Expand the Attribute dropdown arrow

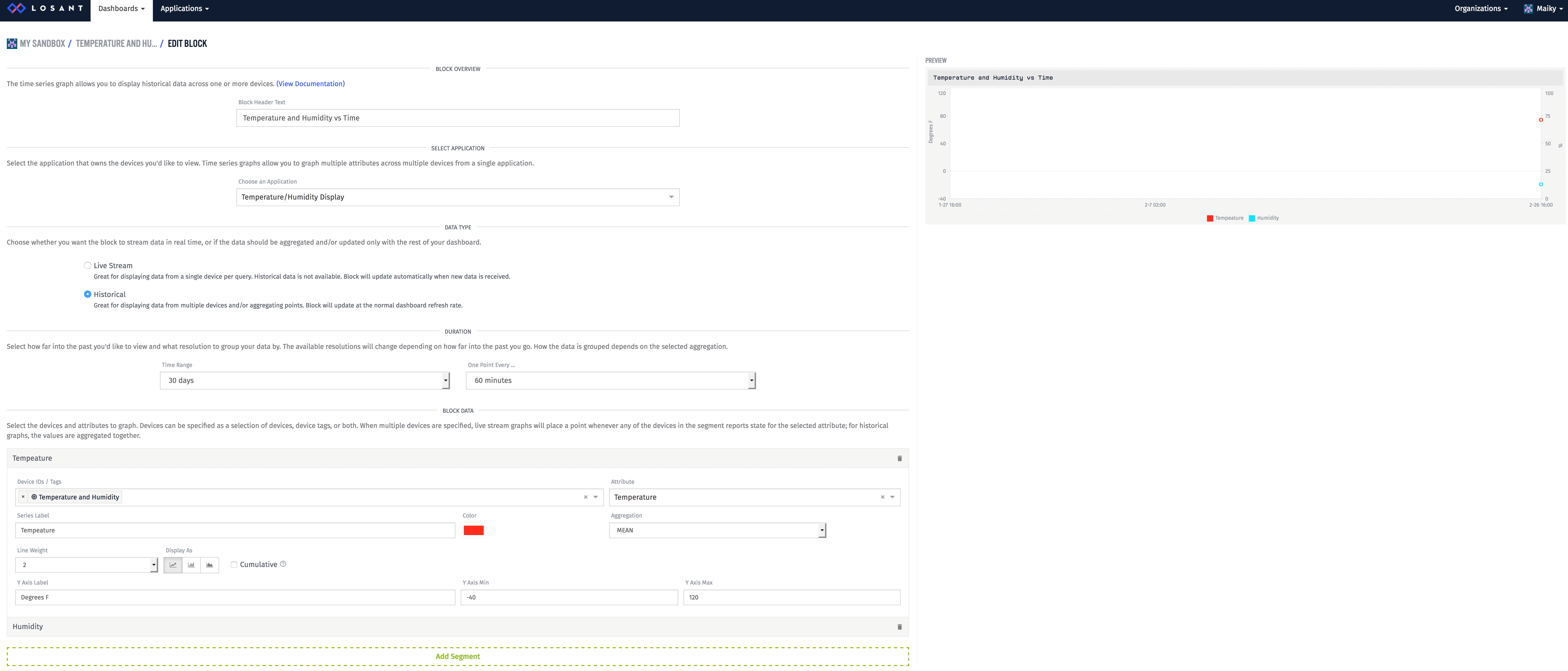pos(893,497)
